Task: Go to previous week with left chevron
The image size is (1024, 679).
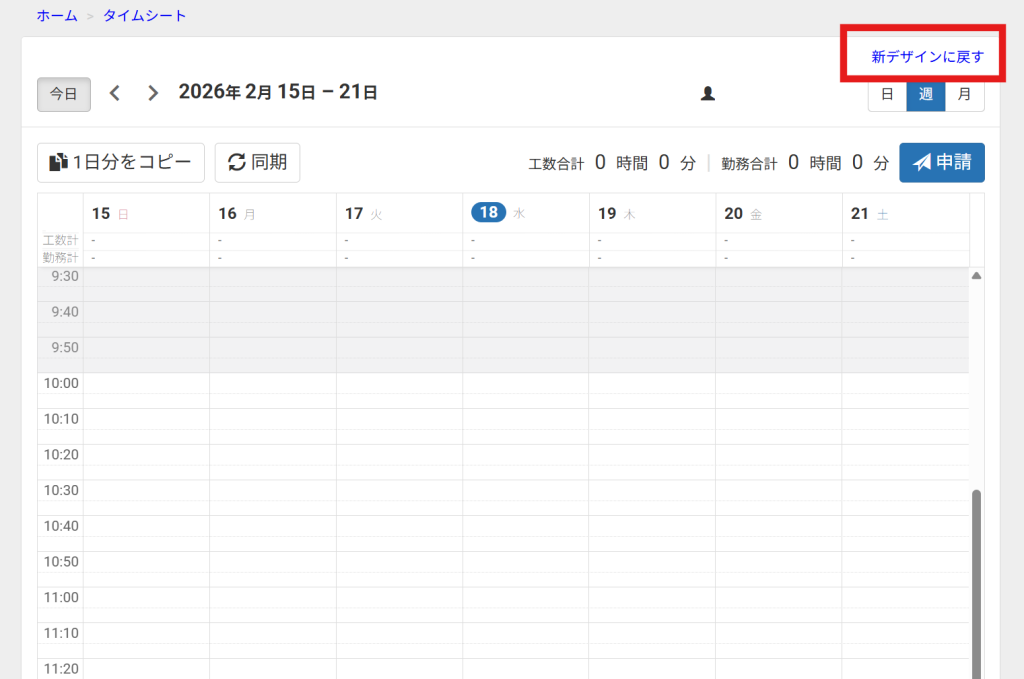Action: tap(115, 93)
